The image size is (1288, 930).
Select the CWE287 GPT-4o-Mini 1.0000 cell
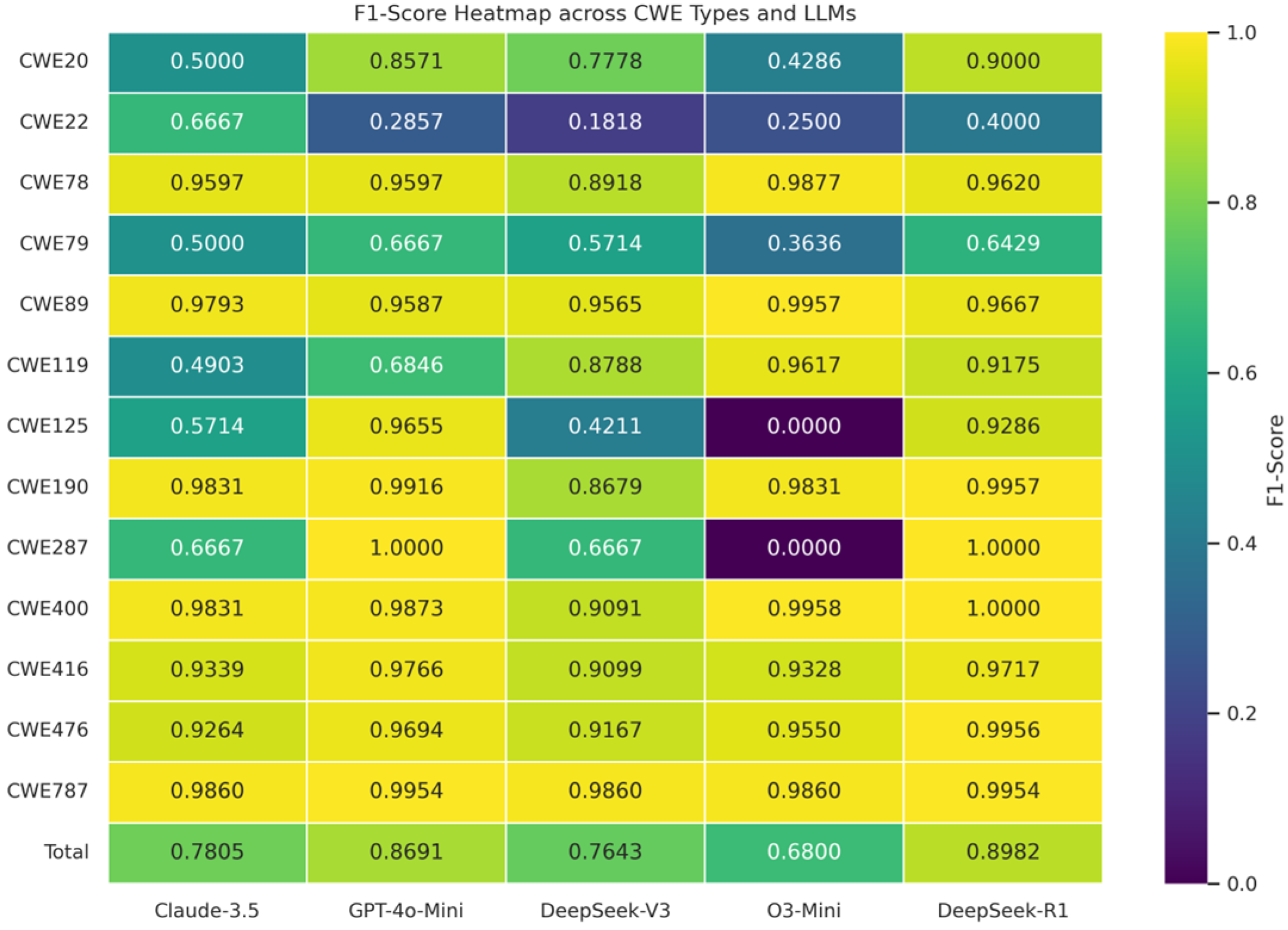[x=406, y=548]
